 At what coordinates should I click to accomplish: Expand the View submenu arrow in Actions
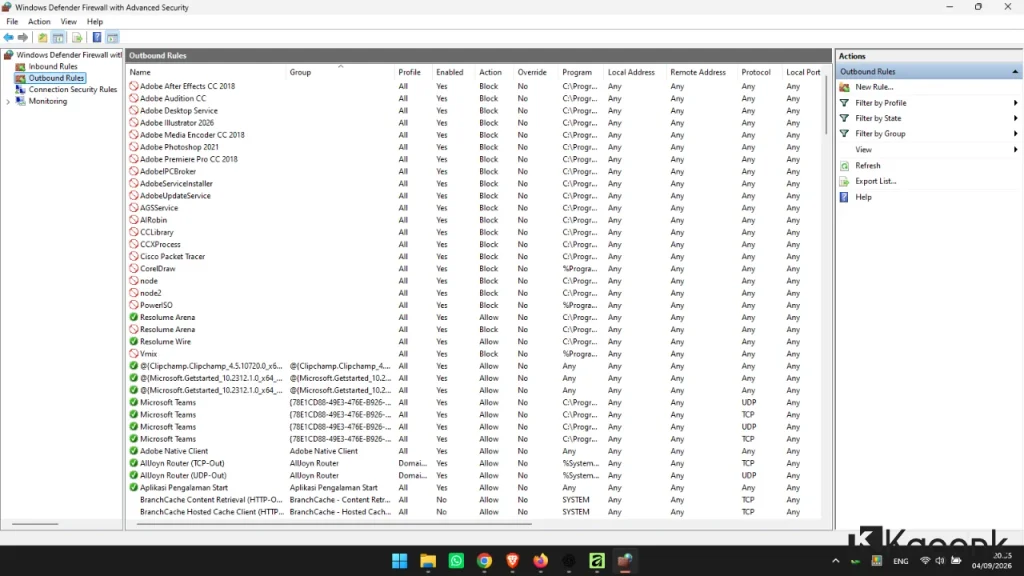click(1016, 150)
